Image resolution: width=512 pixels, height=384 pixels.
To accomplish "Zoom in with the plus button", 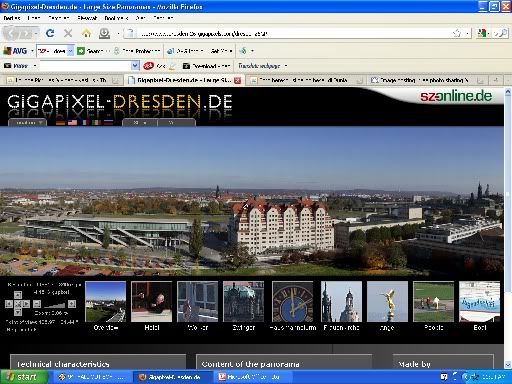I will point(72,304).
